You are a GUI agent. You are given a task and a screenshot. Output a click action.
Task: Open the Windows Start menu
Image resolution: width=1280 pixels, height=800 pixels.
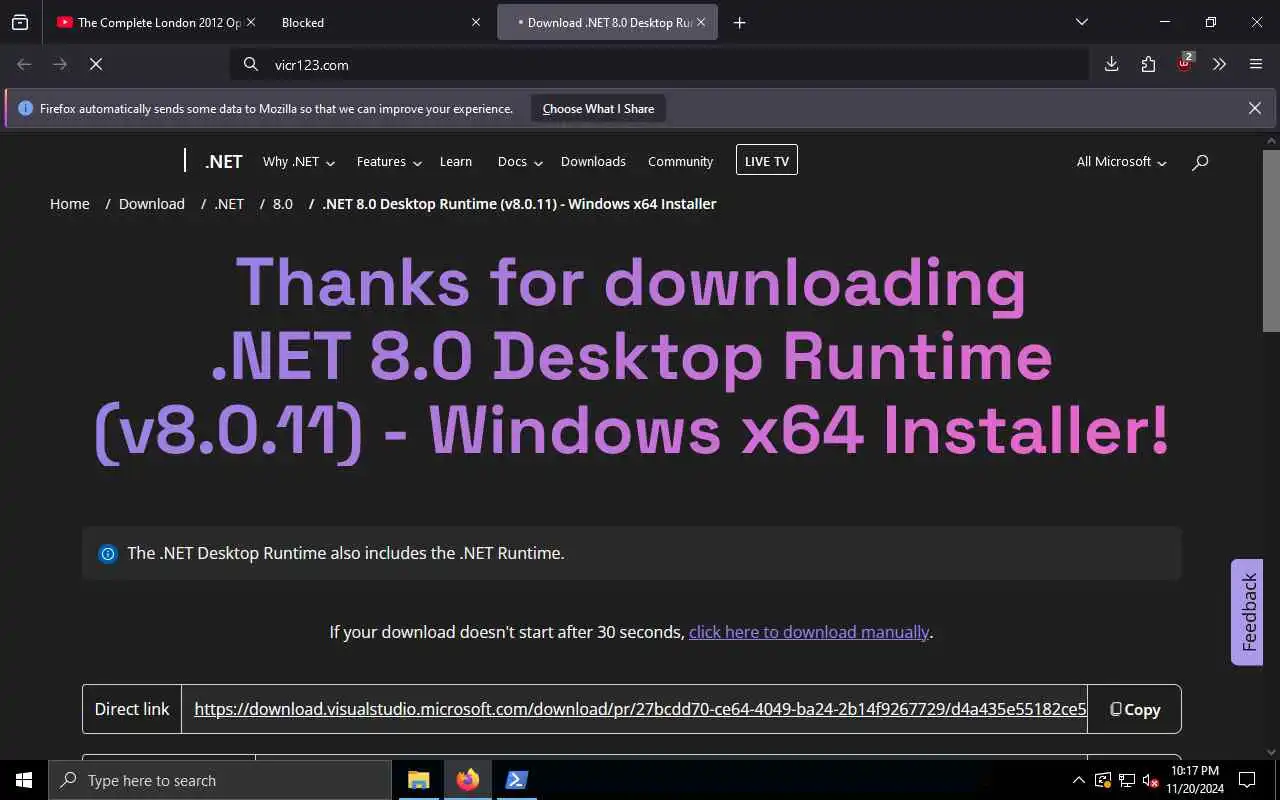[x=24, y=780]
